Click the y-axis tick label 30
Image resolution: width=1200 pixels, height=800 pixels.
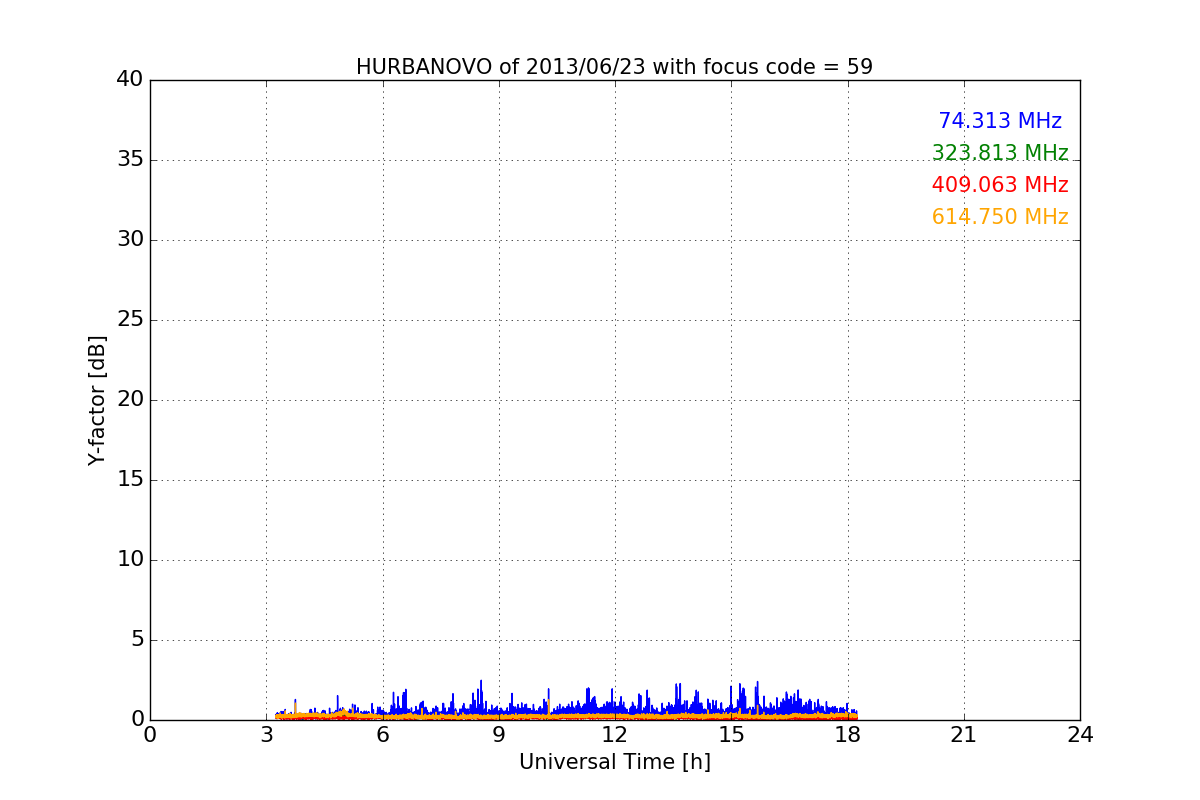coord(130,240)
